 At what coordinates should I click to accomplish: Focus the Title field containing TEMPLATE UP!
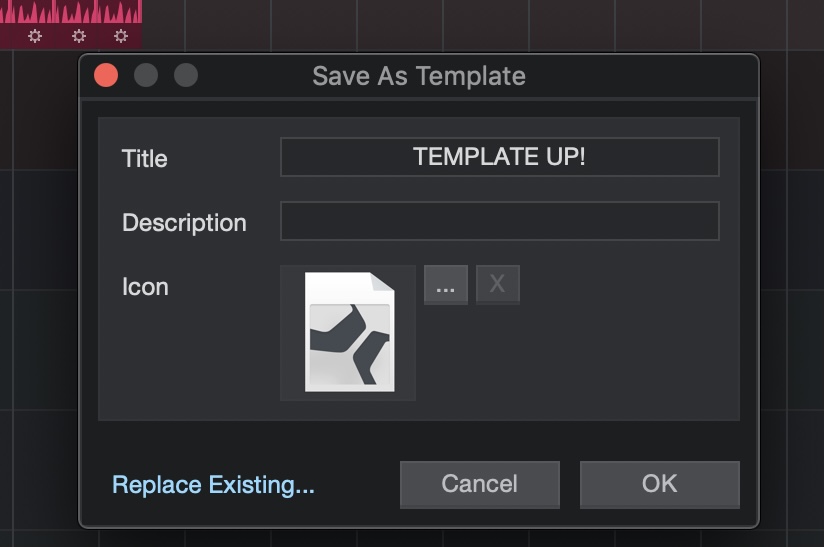pyautogui.click(x=500, y=157)
